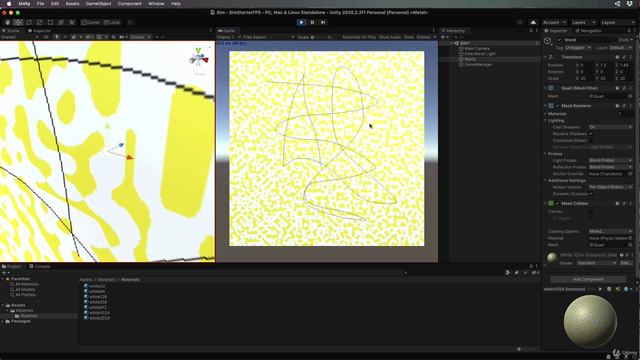Screen dimensions: 640x360
Task: Select the Rotate tool in toolbar
Action: coord(29,22)
